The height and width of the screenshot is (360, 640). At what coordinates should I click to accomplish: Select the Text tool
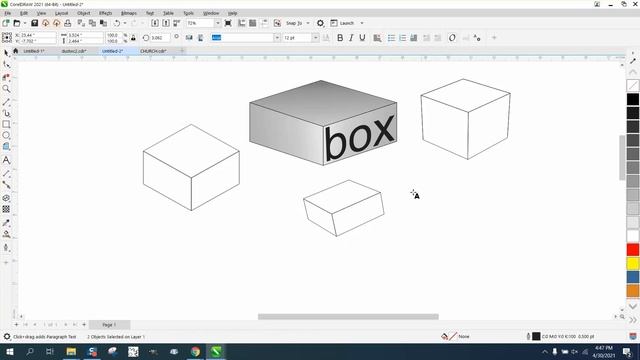(6, 160)
